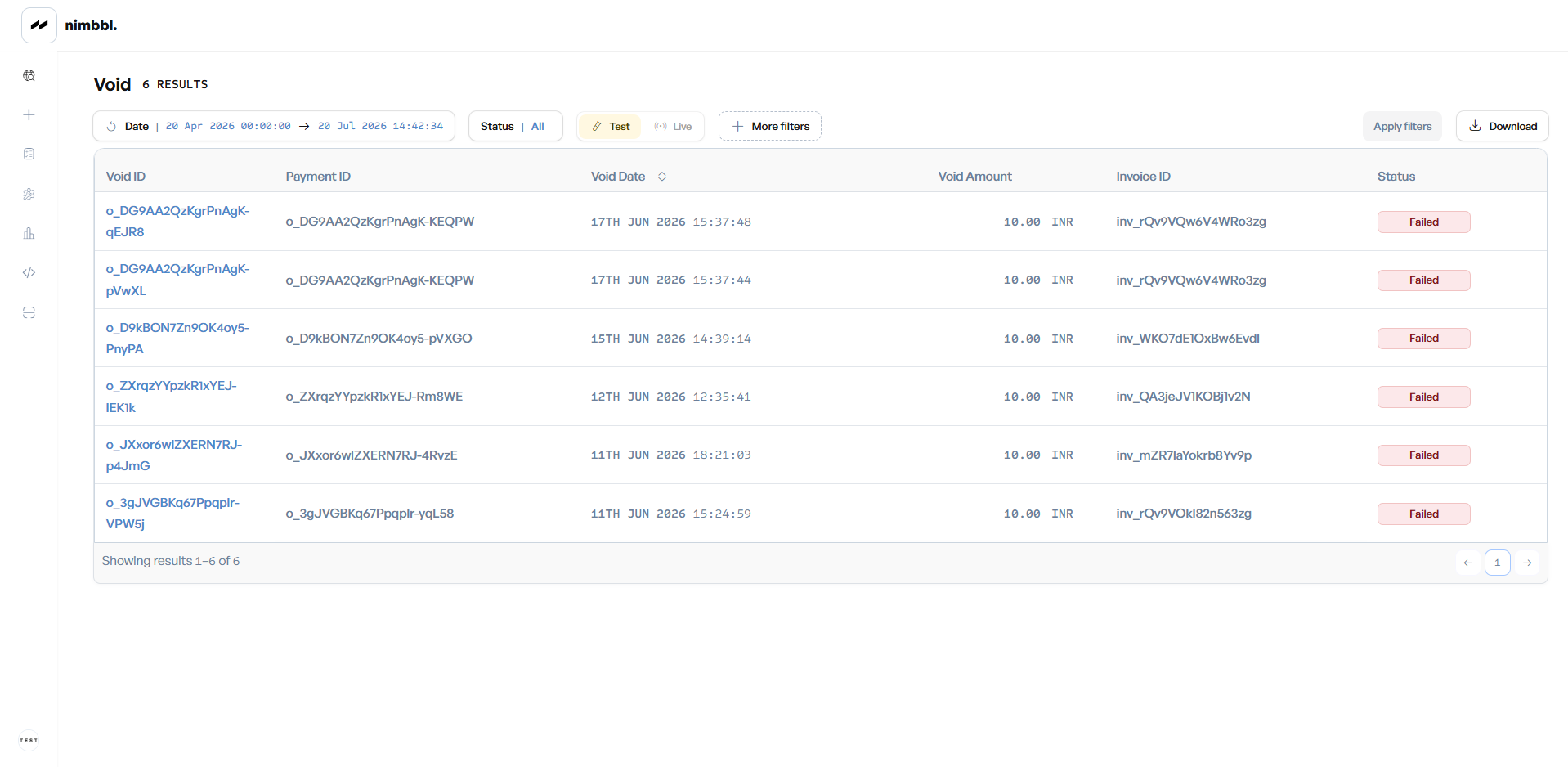This screenshot has height=767, width=1568.
Task: Click void date 12TH JUN 2026 12:35:41
Action: click(671, 397)
